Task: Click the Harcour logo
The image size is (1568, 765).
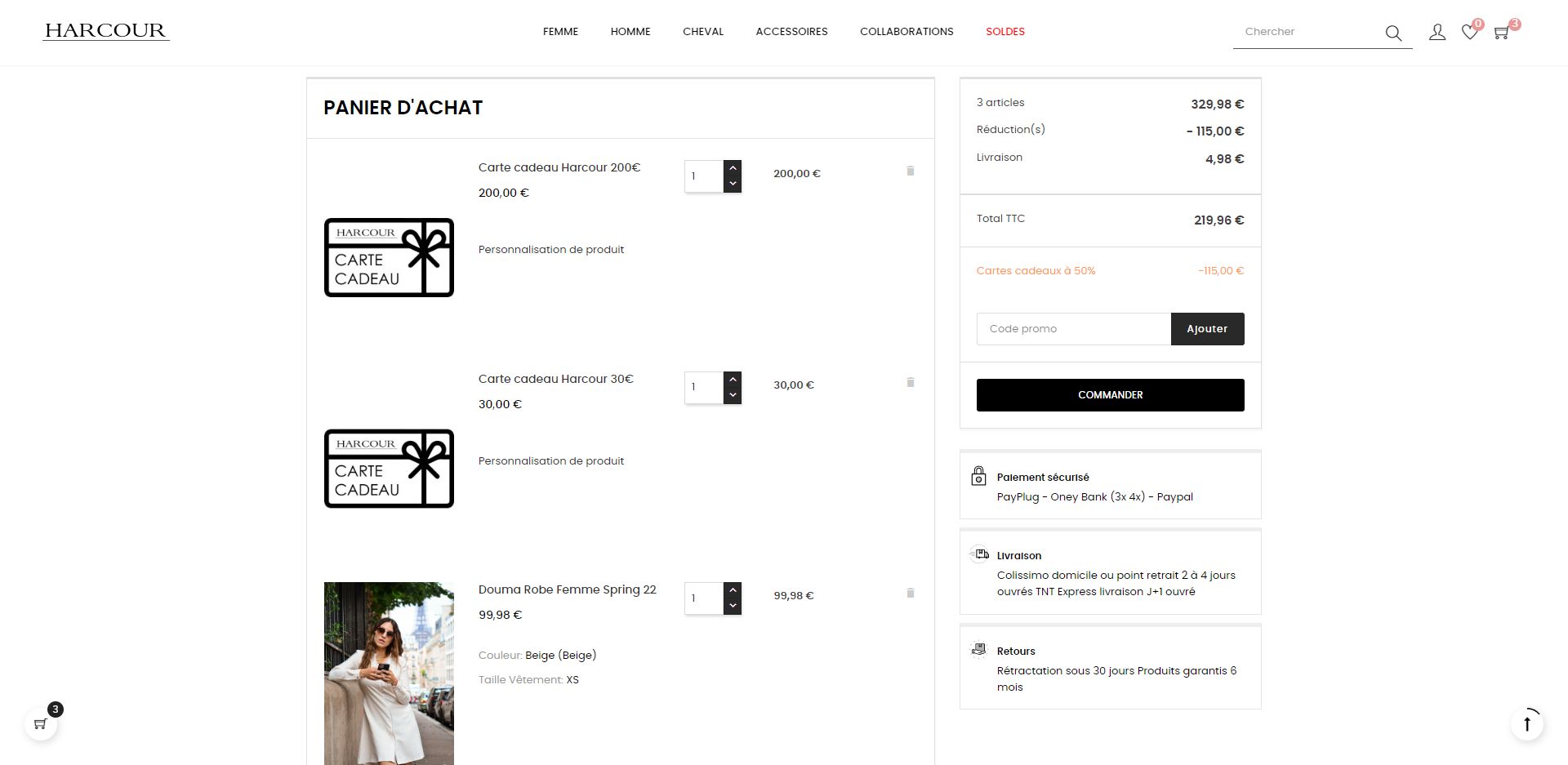Action: (106, 31)
